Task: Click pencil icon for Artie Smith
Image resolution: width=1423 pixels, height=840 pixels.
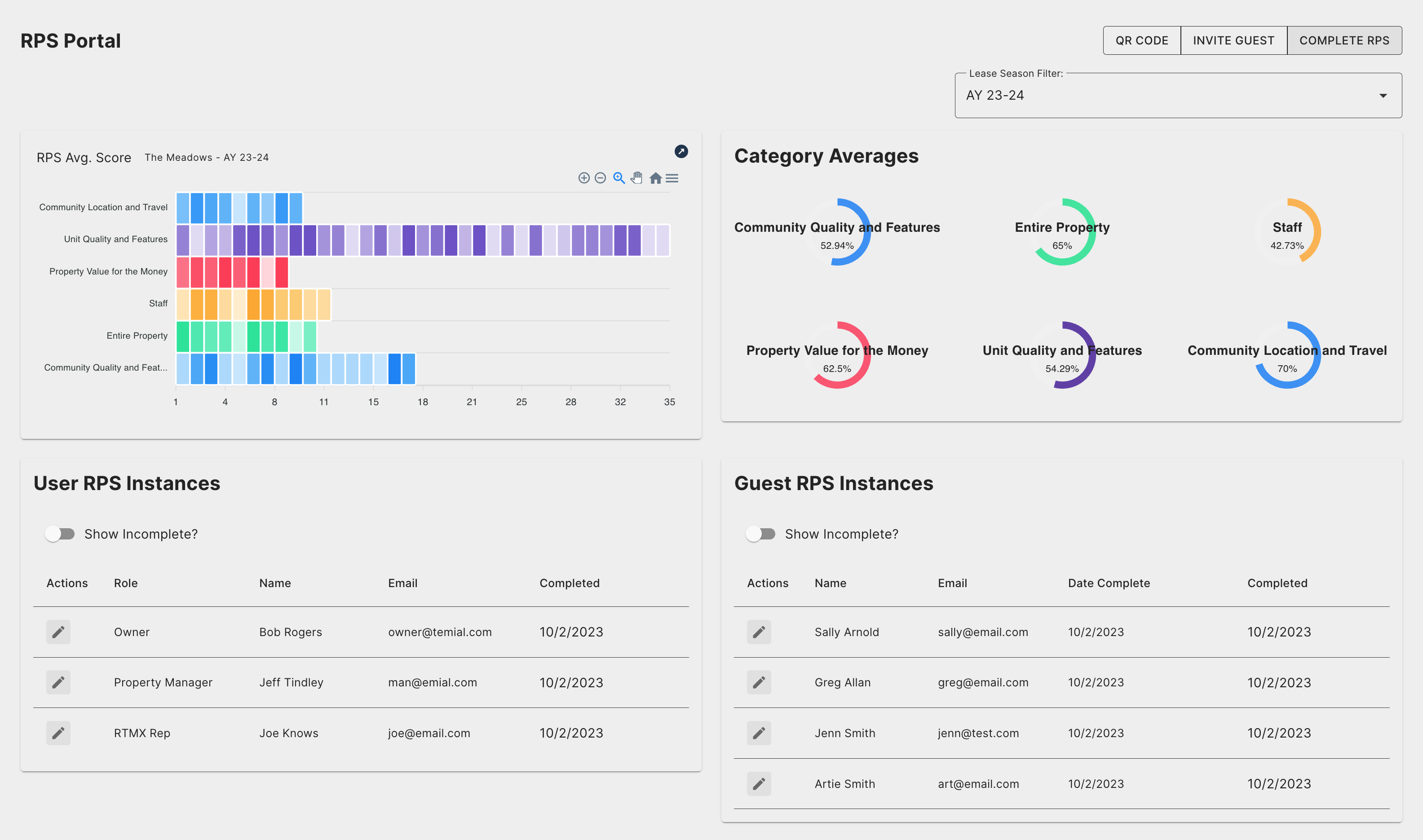Action: 759,783
